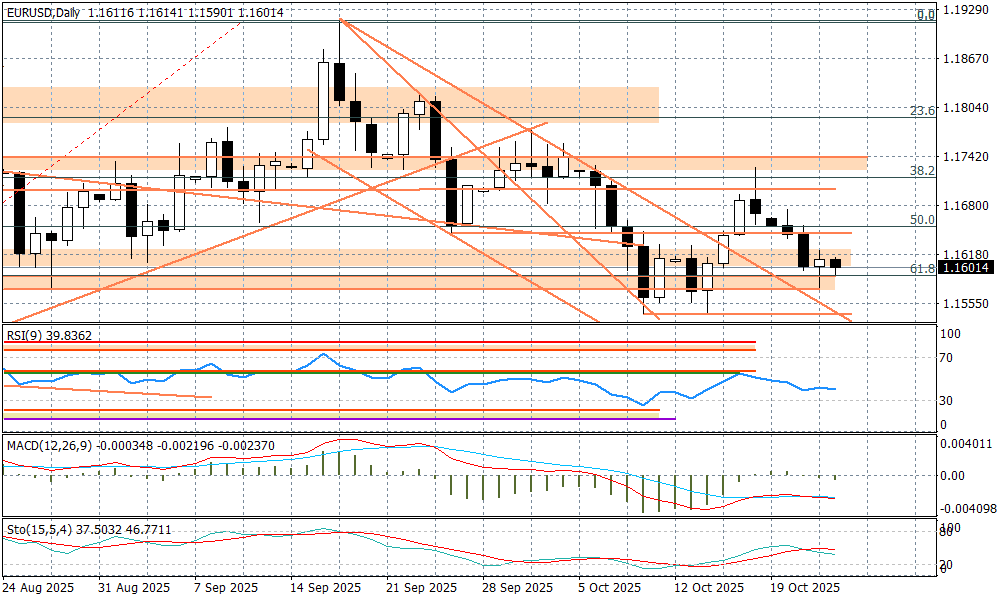Viewport: 1000px width, 600px height.
Task: Select the 61.8 Fibonacci level label
Action: [923, 269]
